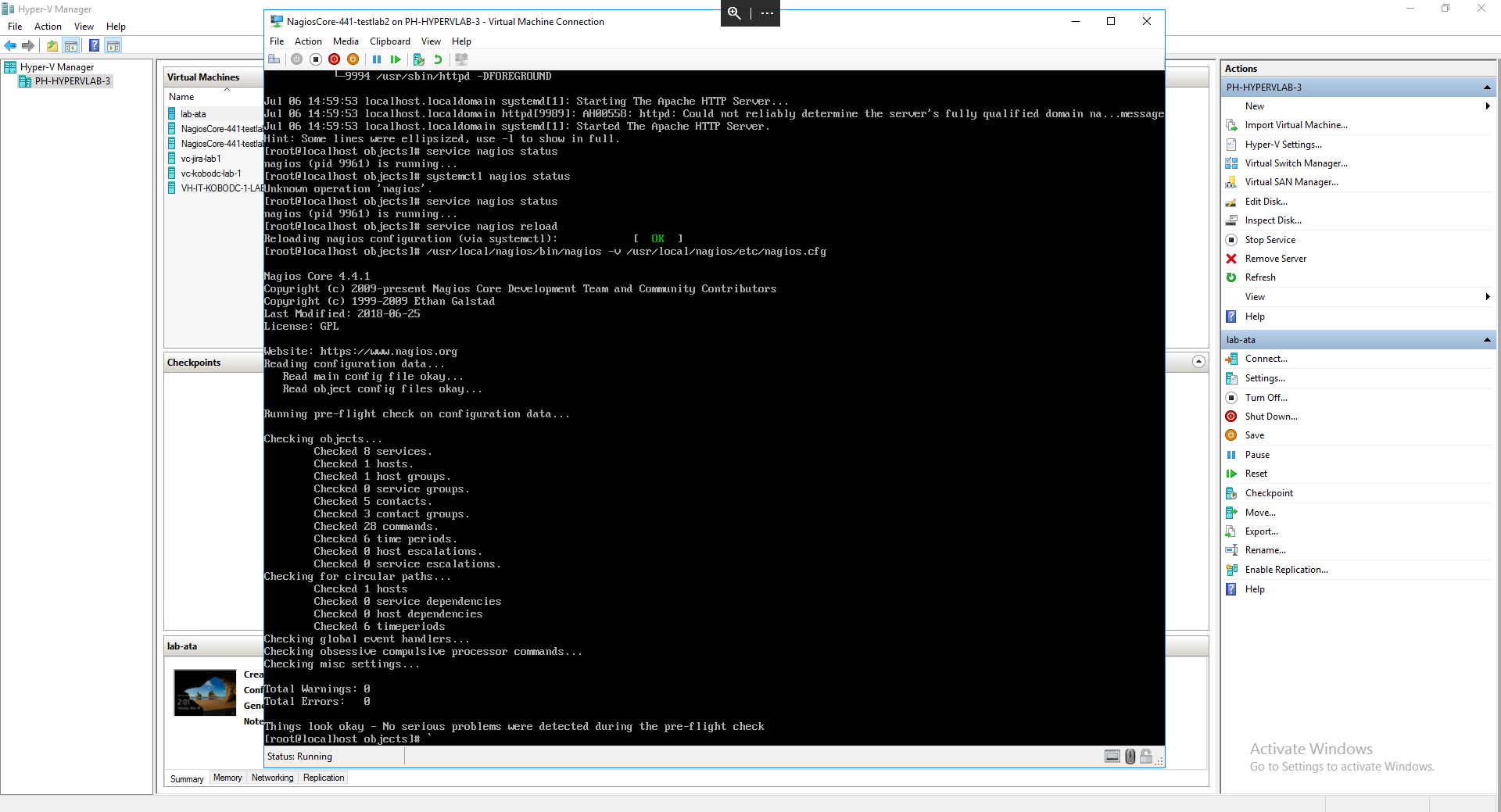The image size is (1501, 812).
Task: Click the lab-ata VM preview thumbnail
Action: [205, 692]
